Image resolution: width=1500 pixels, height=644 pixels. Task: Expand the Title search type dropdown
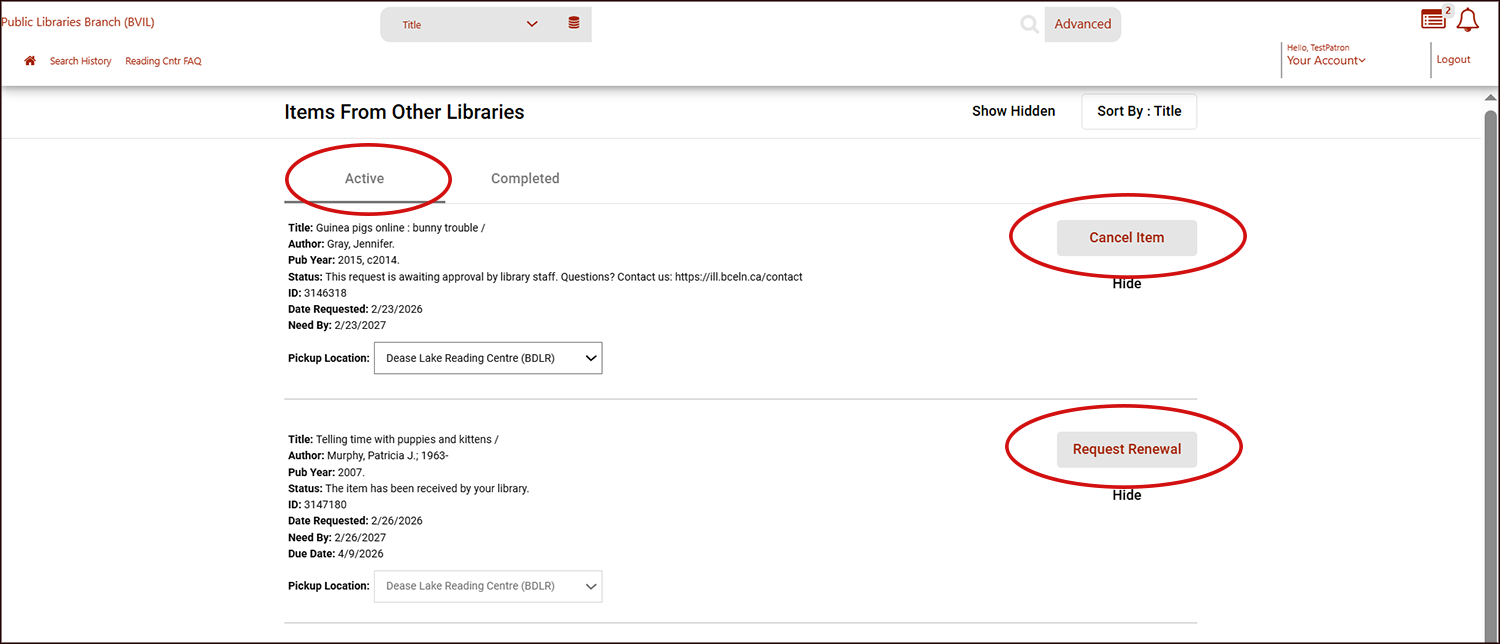point(470,25)
